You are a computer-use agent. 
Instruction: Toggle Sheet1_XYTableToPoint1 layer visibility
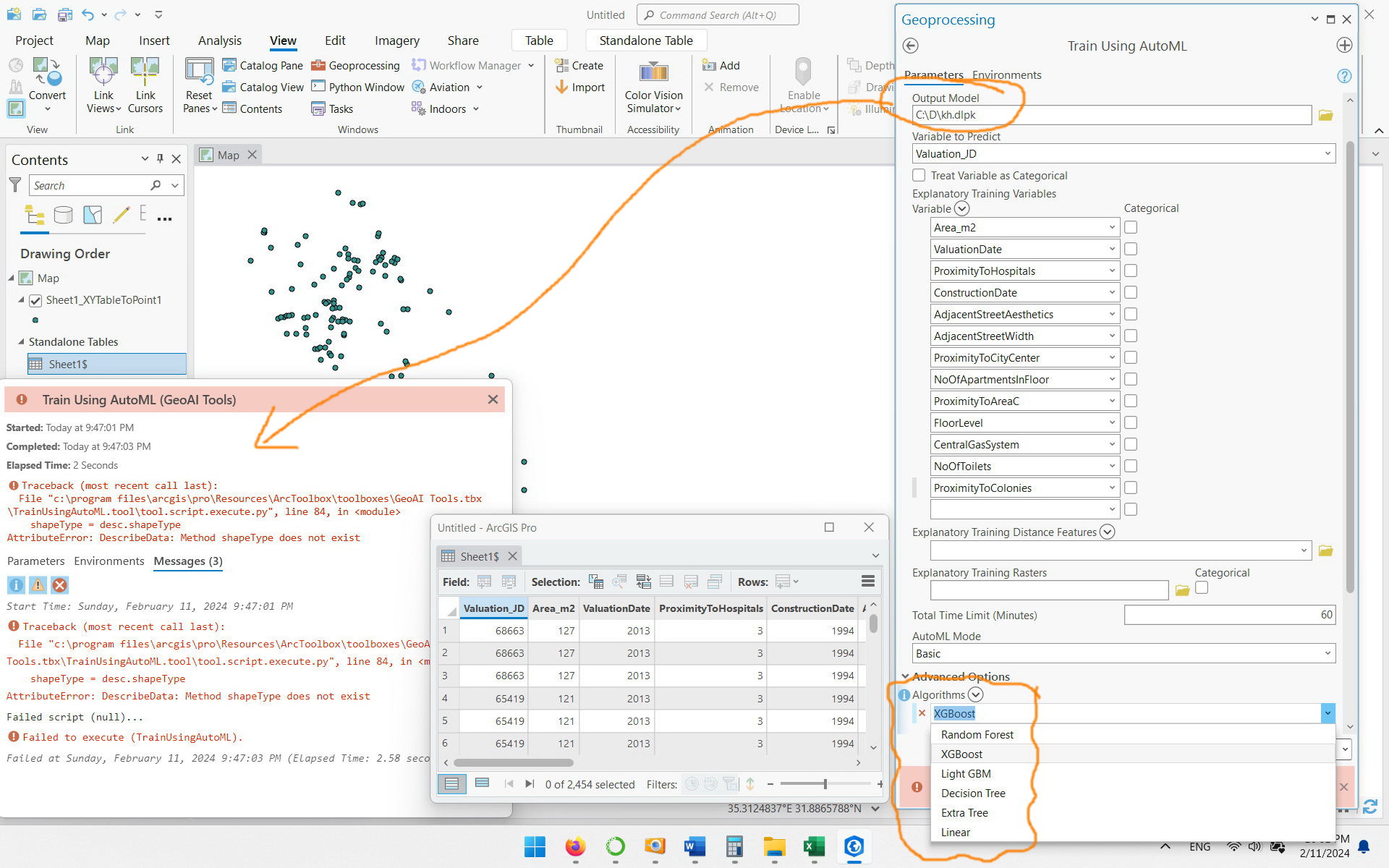[35, 300]
